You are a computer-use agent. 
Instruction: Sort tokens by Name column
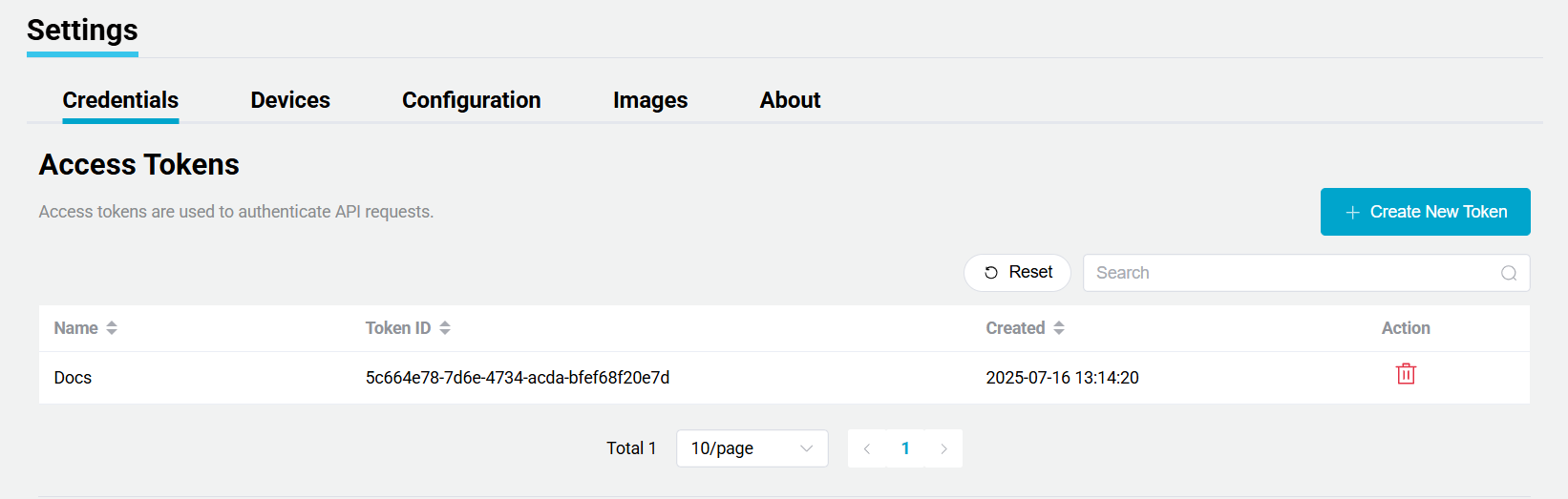click(112, 328)
